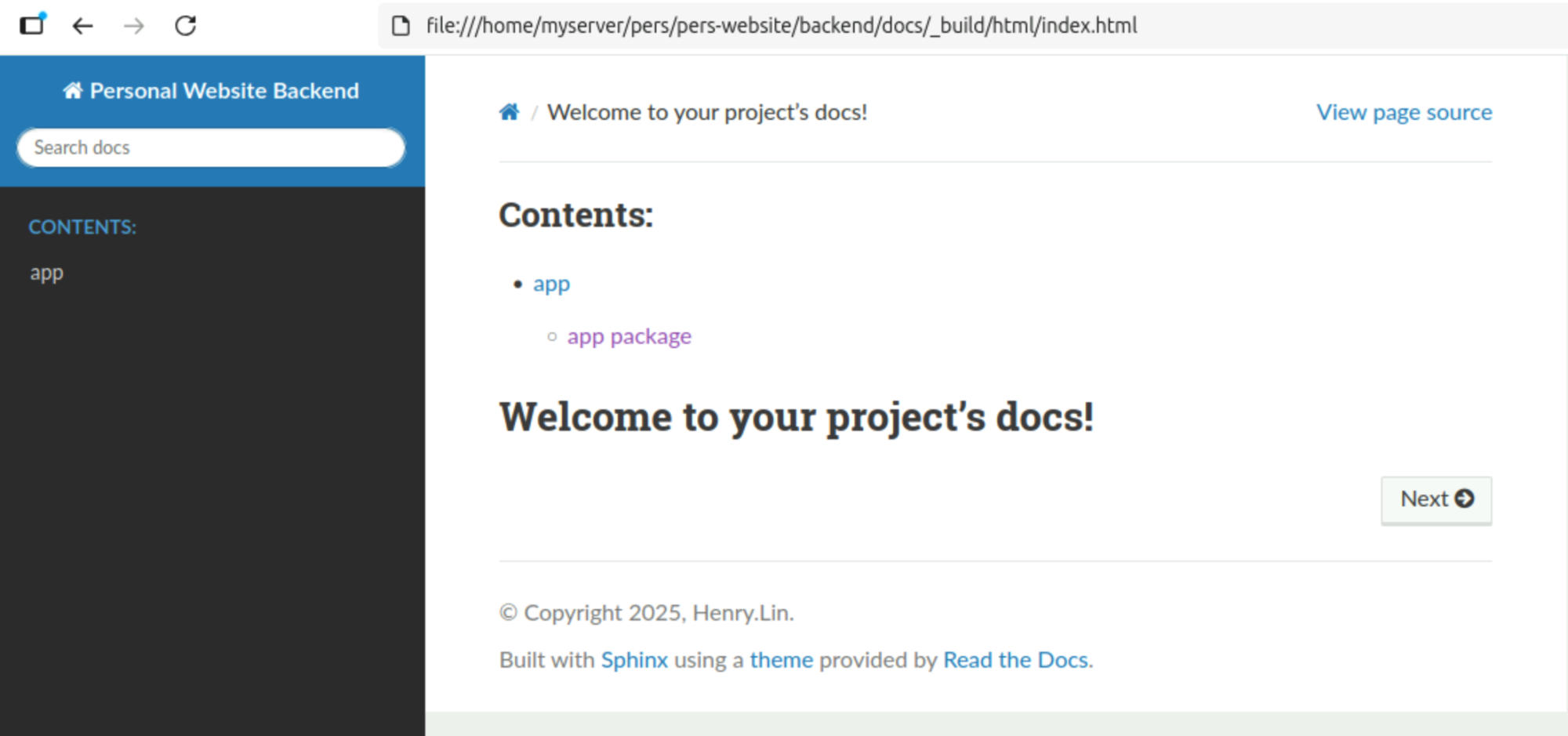This screenshot has width=1568, height=736.
Task: Open the app link in the Contents list
Action: pyautogui.click(x=551, y=284)
